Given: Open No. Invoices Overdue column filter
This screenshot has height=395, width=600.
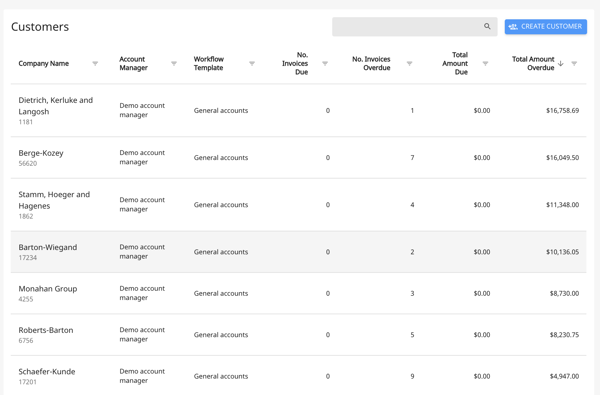Looking at the screenshot, I should 409,64.
